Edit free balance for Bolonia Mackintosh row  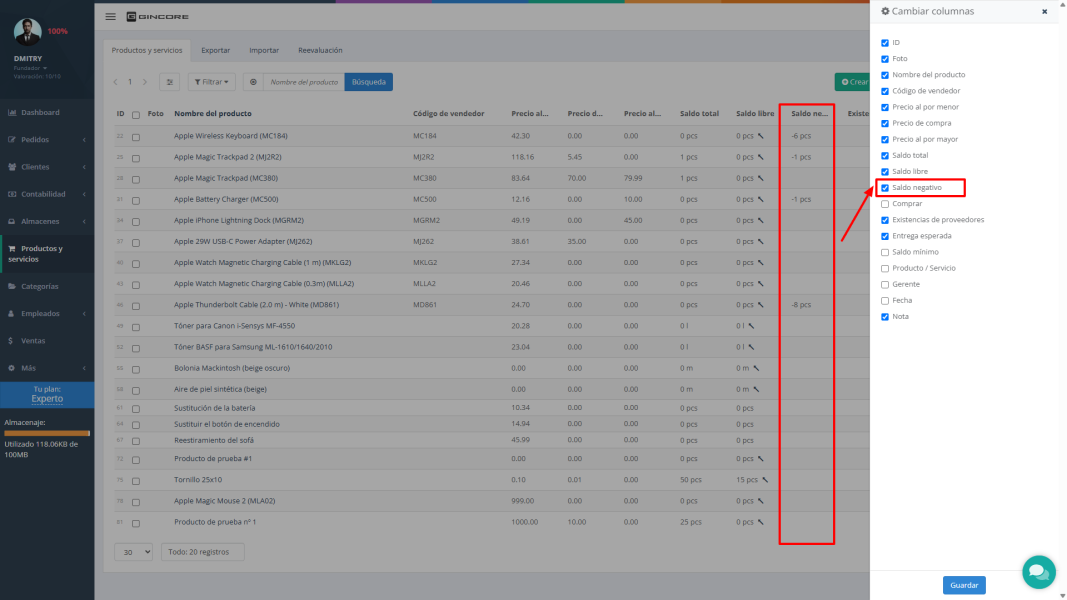(756, 368)
